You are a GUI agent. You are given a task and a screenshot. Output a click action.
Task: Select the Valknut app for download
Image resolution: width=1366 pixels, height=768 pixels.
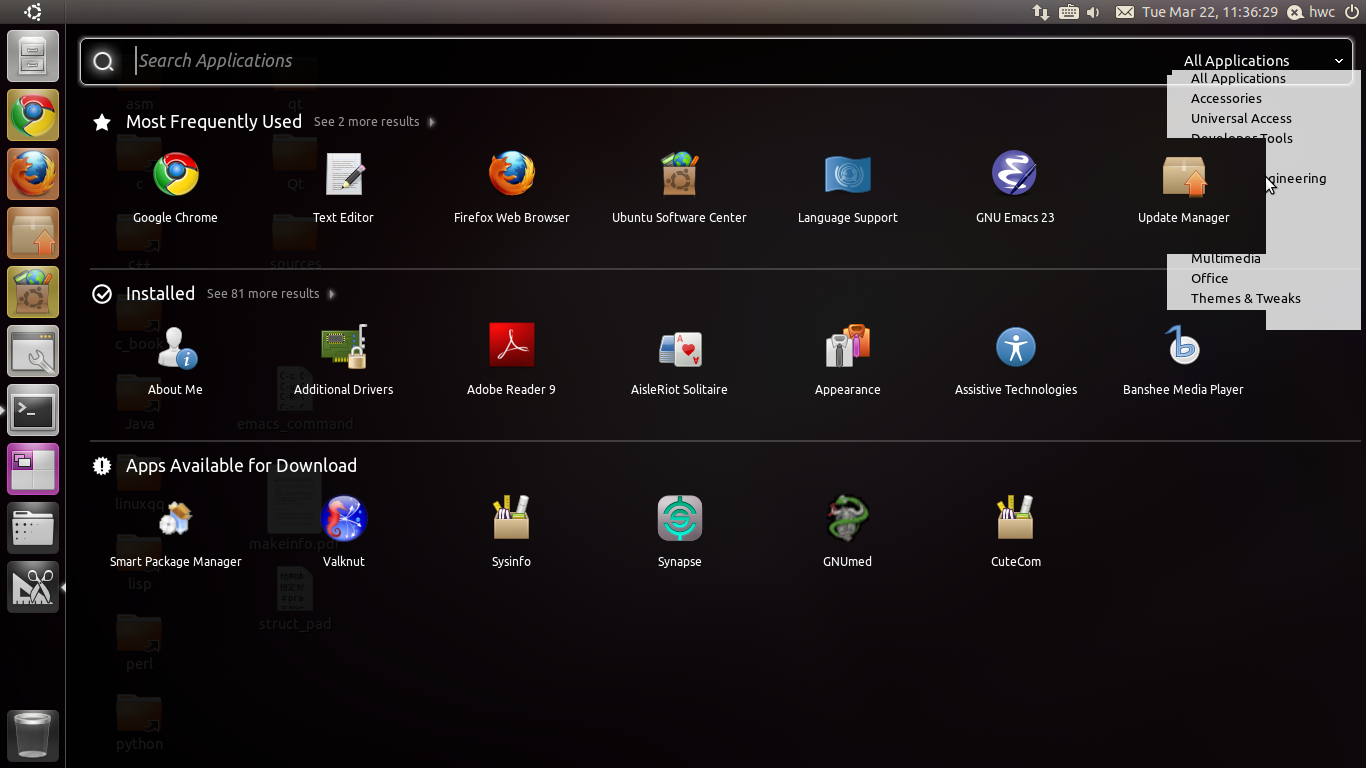[x=343, y=519]
